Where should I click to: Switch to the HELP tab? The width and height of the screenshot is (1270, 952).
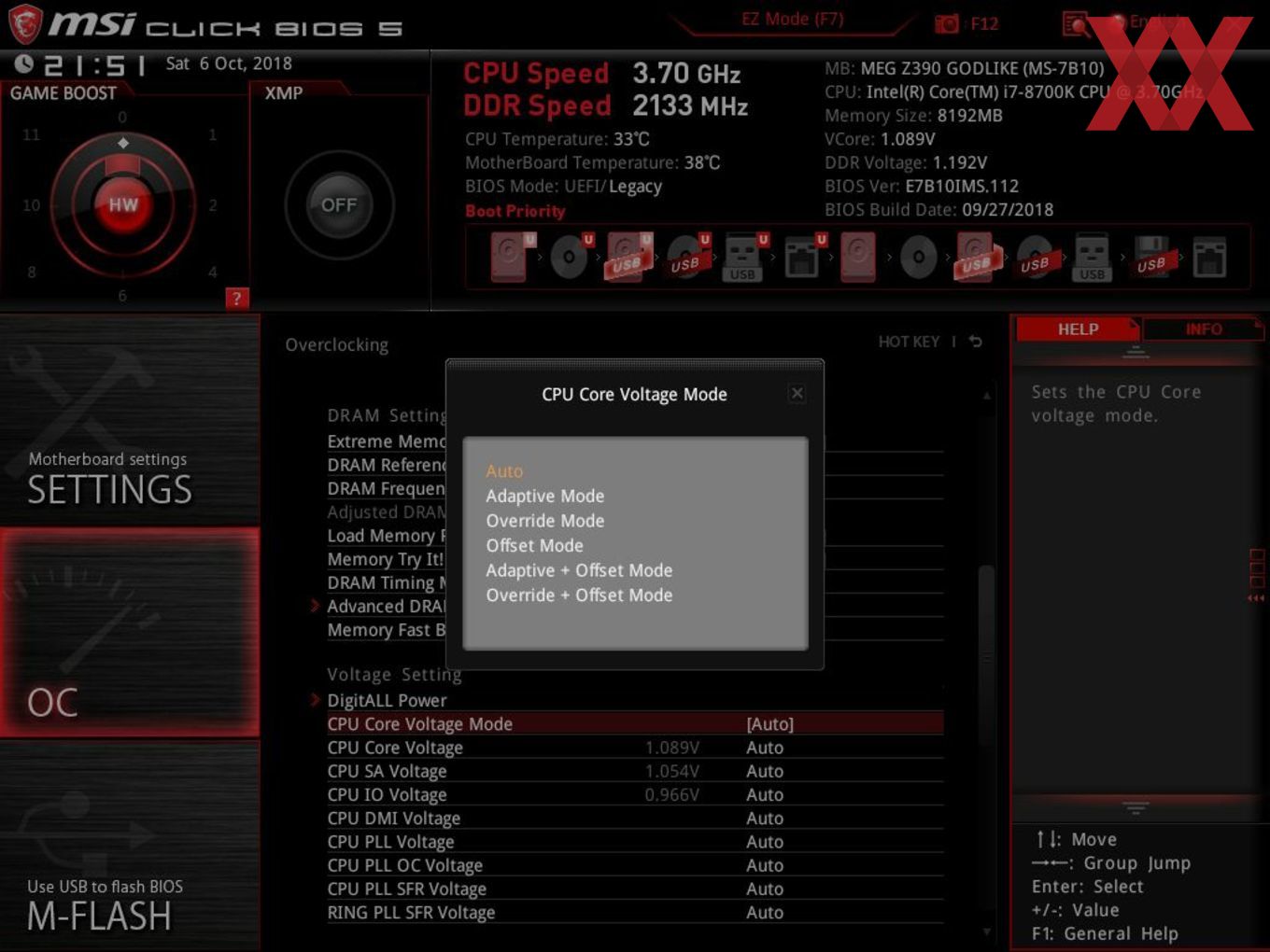point(1078,329)
